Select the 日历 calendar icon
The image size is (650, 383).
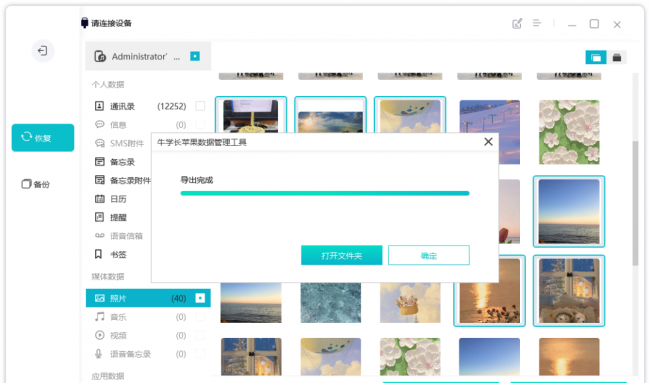pos(99,199)
